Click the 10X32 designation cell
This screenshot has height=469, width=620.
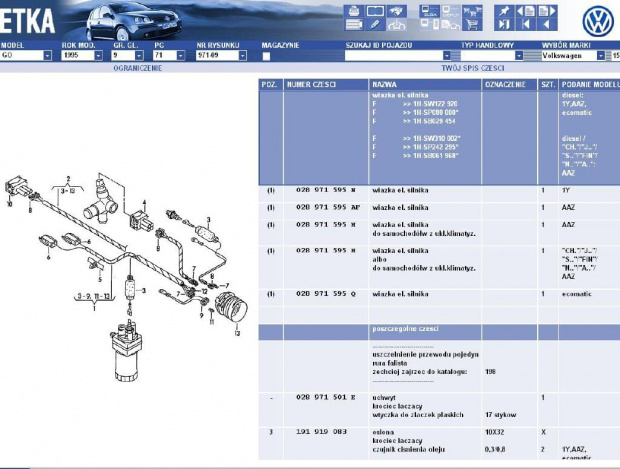(x=495, y=432)
